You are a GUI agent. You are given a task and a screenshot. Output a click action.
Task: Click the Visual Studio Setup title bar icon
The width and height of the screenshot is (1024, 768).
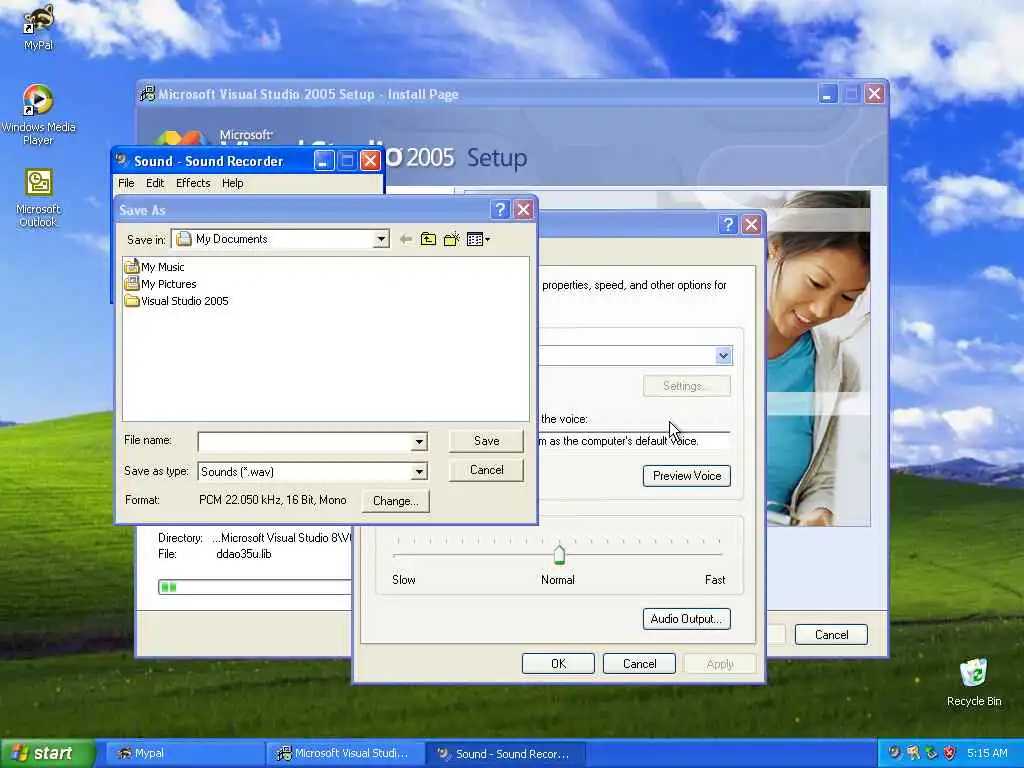pyautogui.click(x=148, y=94)
